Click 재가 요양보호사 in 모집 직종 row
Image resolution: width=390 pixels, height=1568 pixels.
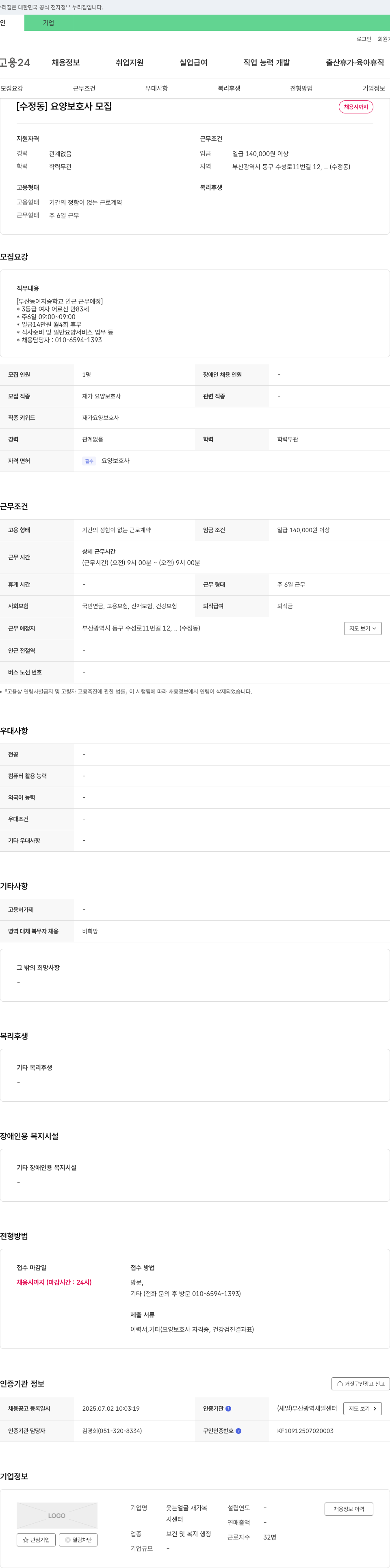pos(102,396)
